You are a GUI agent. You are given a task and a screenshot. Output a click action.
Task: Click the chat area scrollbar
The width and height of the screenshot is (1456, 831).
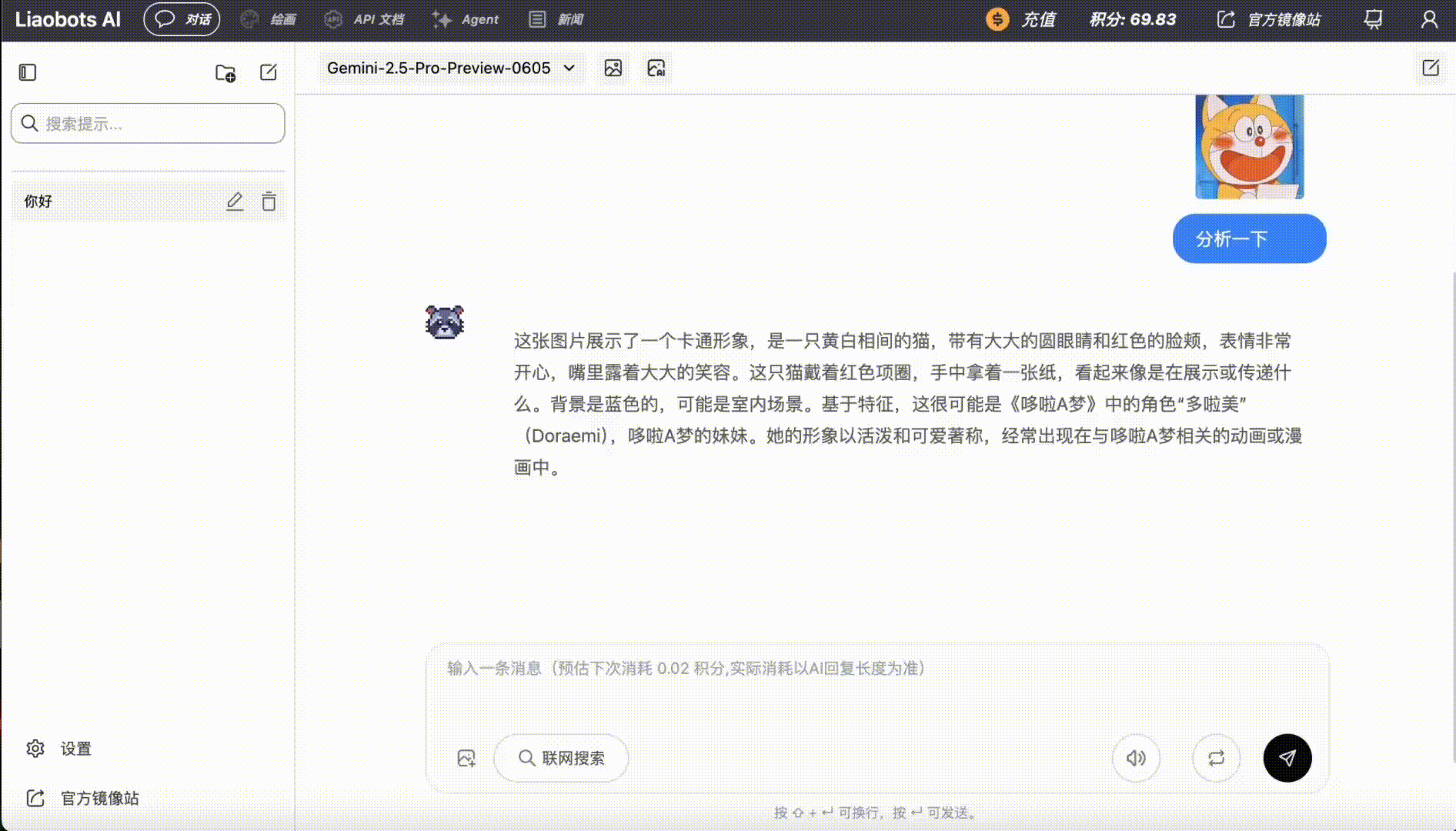click(1453, 516)
